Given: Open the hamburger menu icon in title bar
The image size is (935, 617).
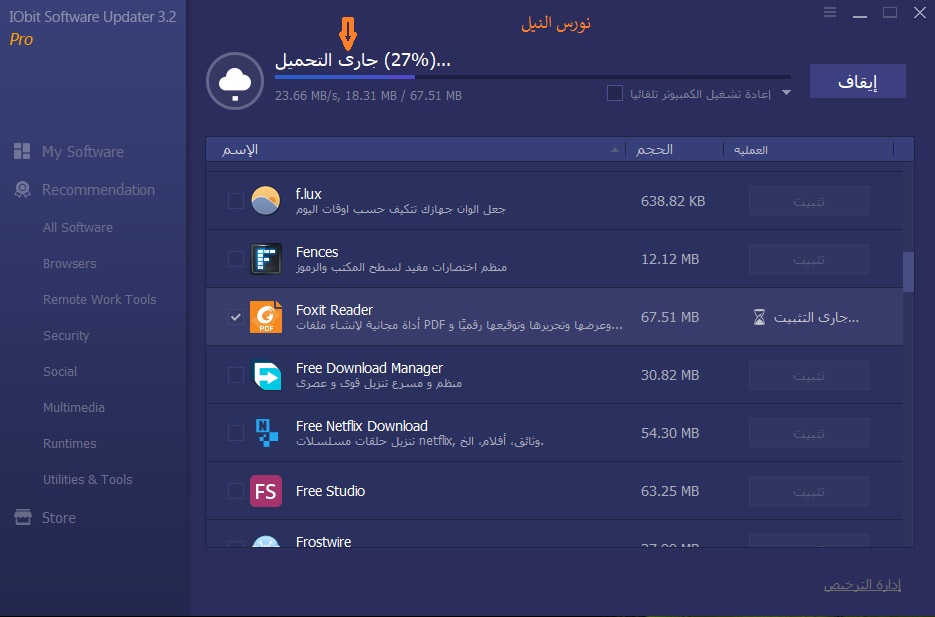Looking at the screenshot, I should pyautogui.click(x=829, y=12).
